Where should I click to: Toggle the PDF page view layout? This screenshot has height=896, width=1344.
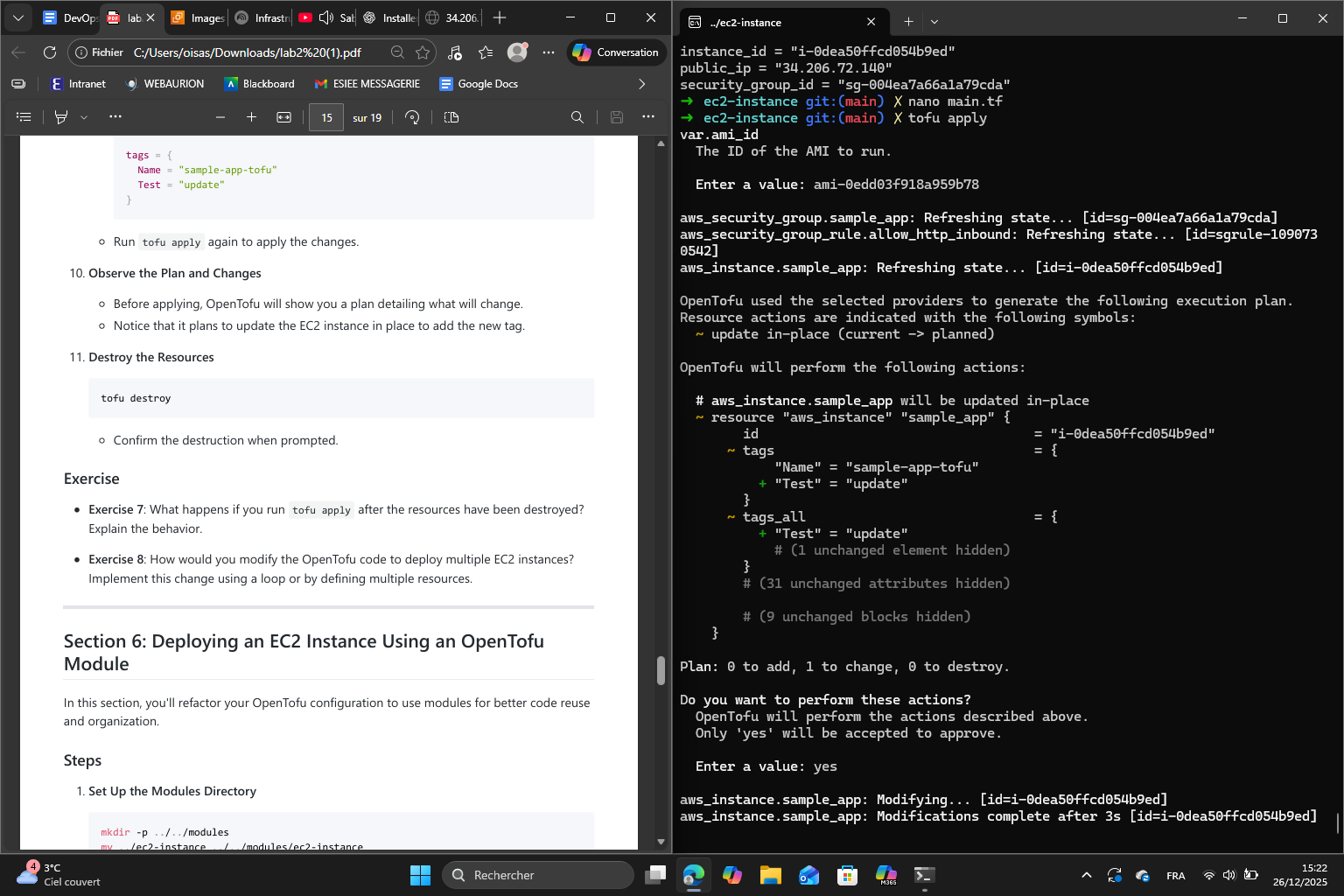[451, 117]
